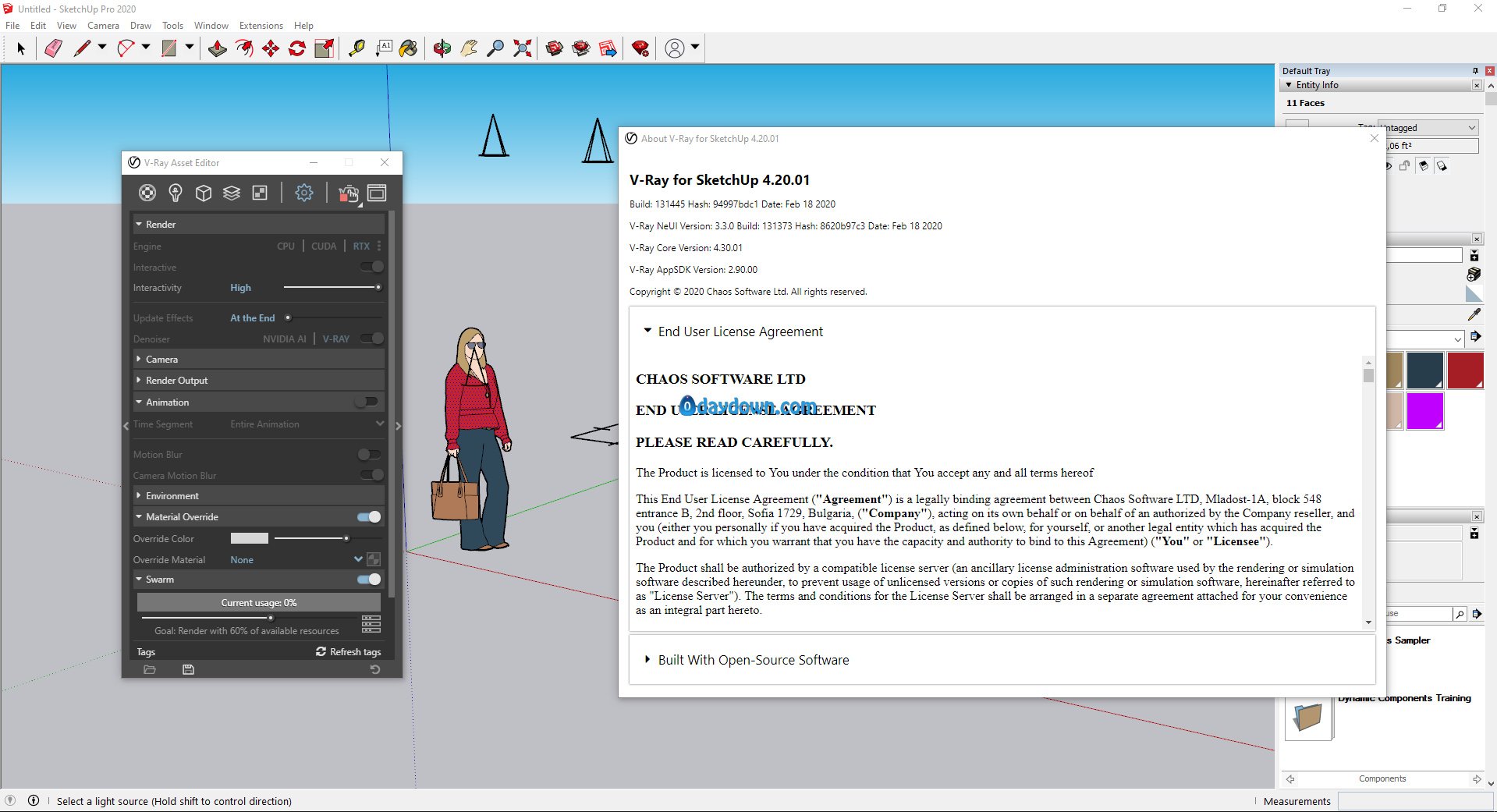Viewport: 1497px width, 812px height.
Task: Enable the Animation toggle
Action: click(367, 402)
